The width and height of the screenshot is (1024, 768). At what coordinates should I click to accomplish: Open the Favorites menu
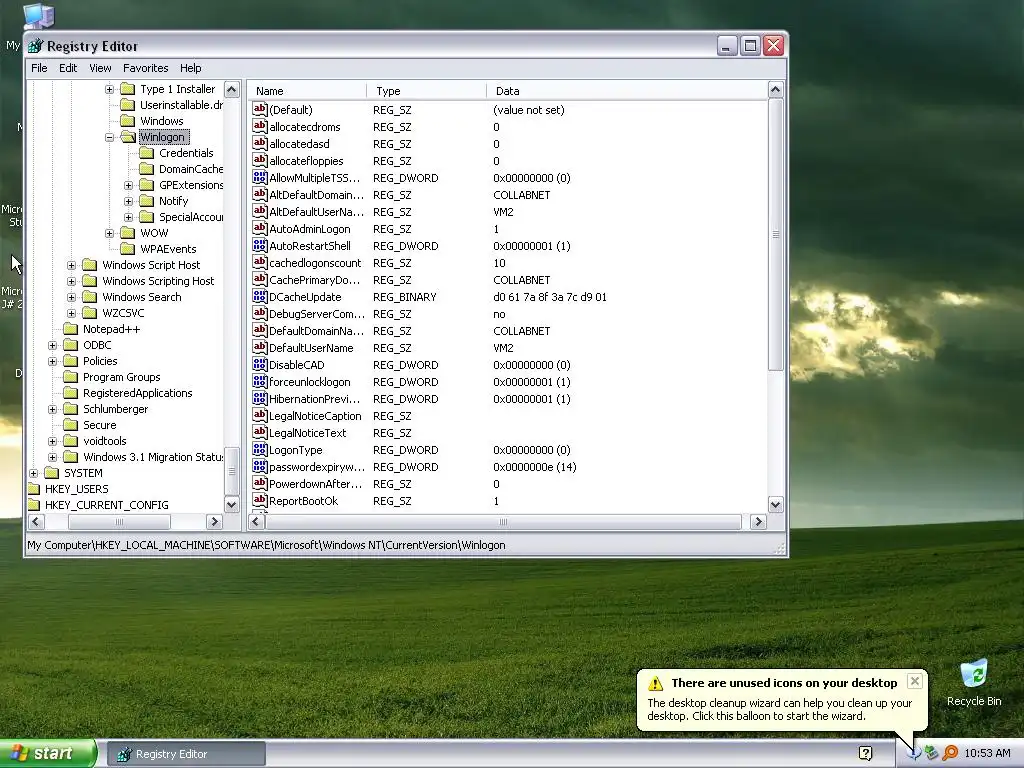click(x=146, y=68)
